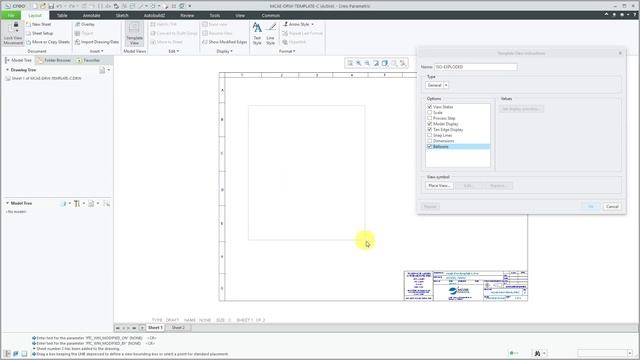Switch to the Sheet 2 tab
This screenshot has height=360, width=640.
(x=178, y=328)
